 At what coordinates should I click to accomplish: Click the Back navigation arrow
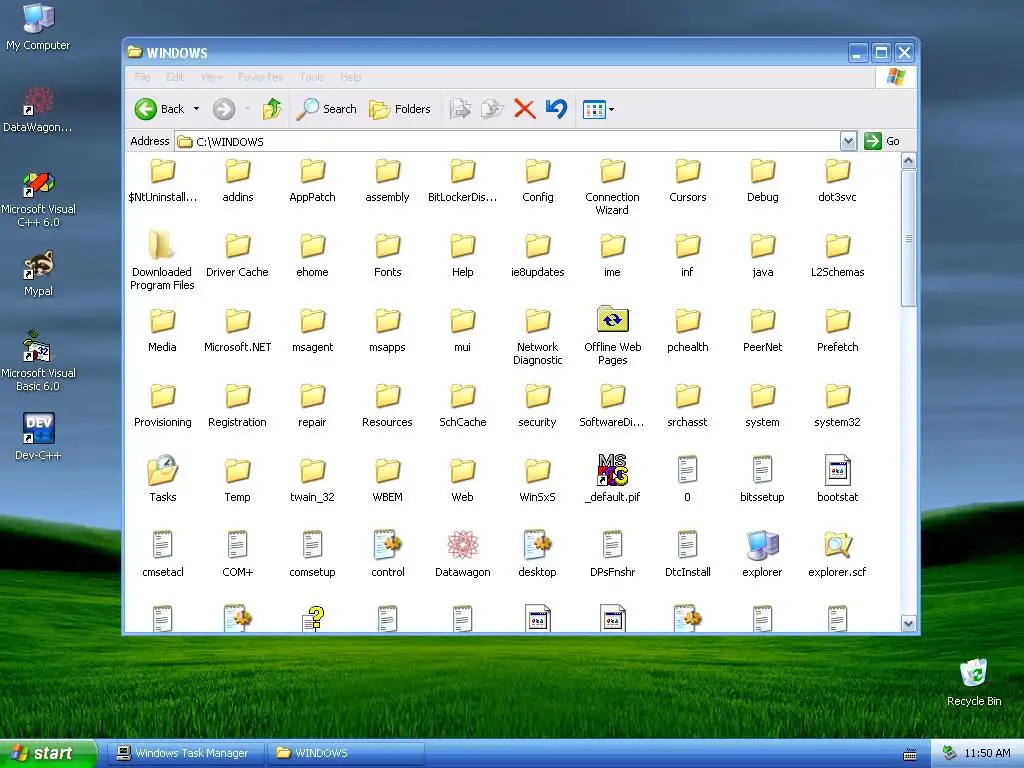pos(146,109)
